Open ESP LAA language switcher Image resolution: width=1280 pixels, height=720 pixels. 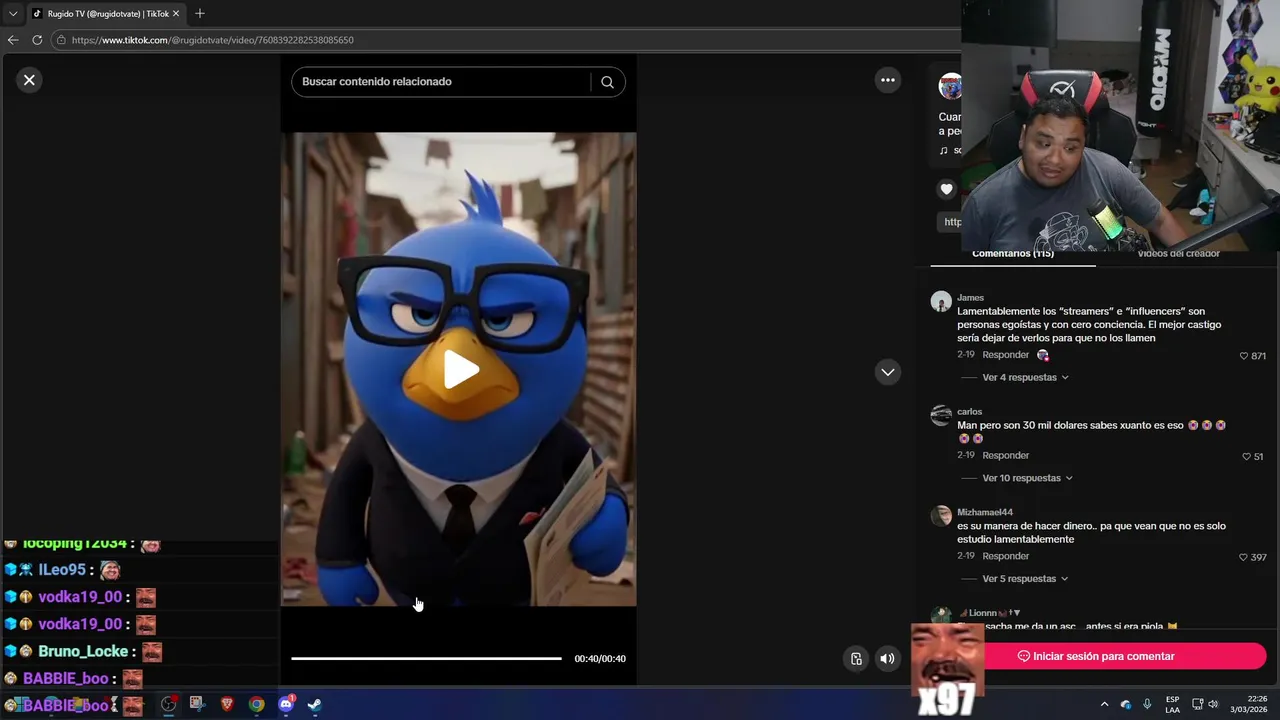pos(1172,704)
